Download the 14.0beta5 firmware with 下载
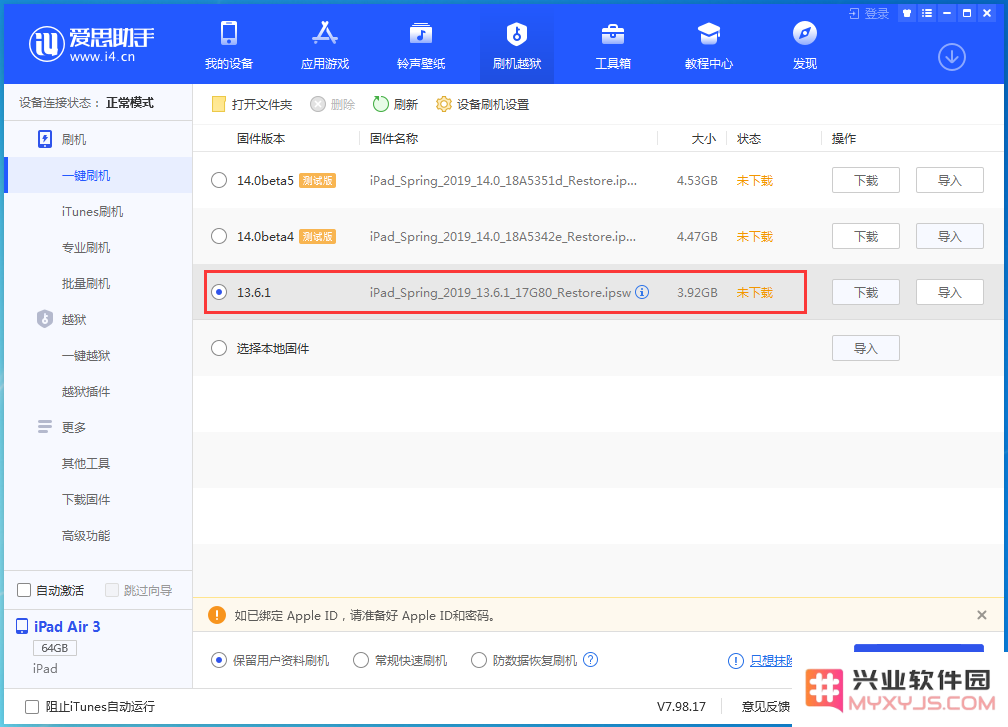This screenshot has height=727, width=1008. click(865, 180)
